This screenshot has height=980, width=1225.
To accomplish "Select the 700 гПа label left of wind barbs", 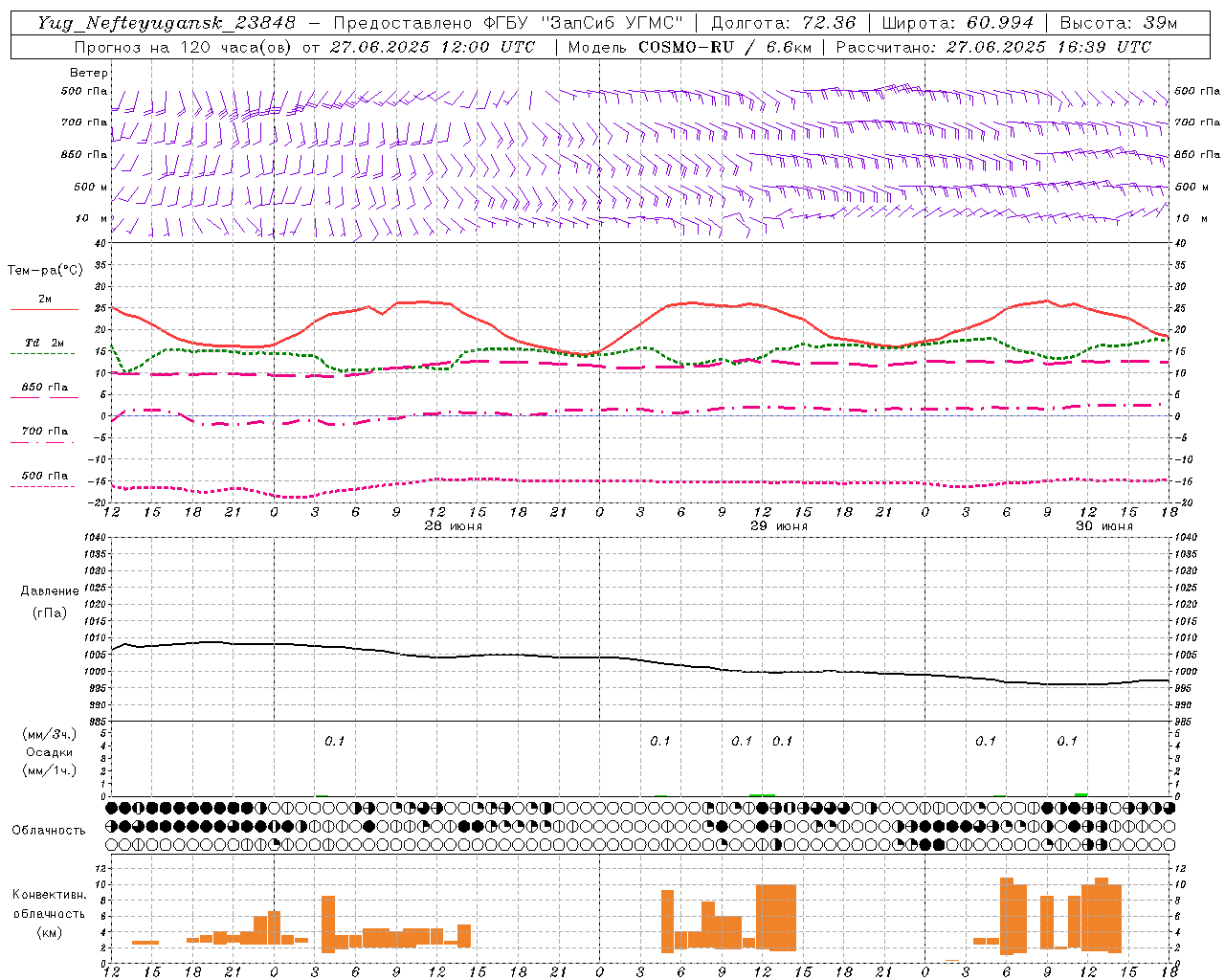I will point(84,122).
